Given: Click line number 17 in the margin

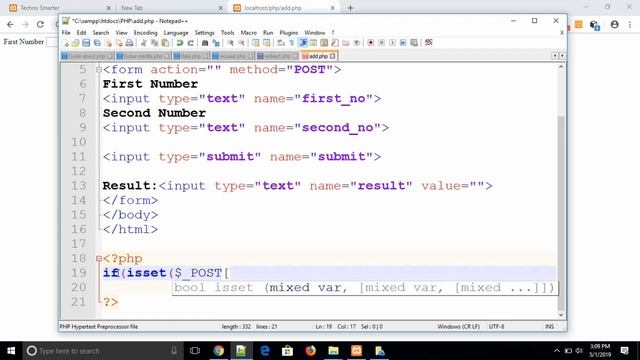Looking at the screenshot, I should 78,244.
